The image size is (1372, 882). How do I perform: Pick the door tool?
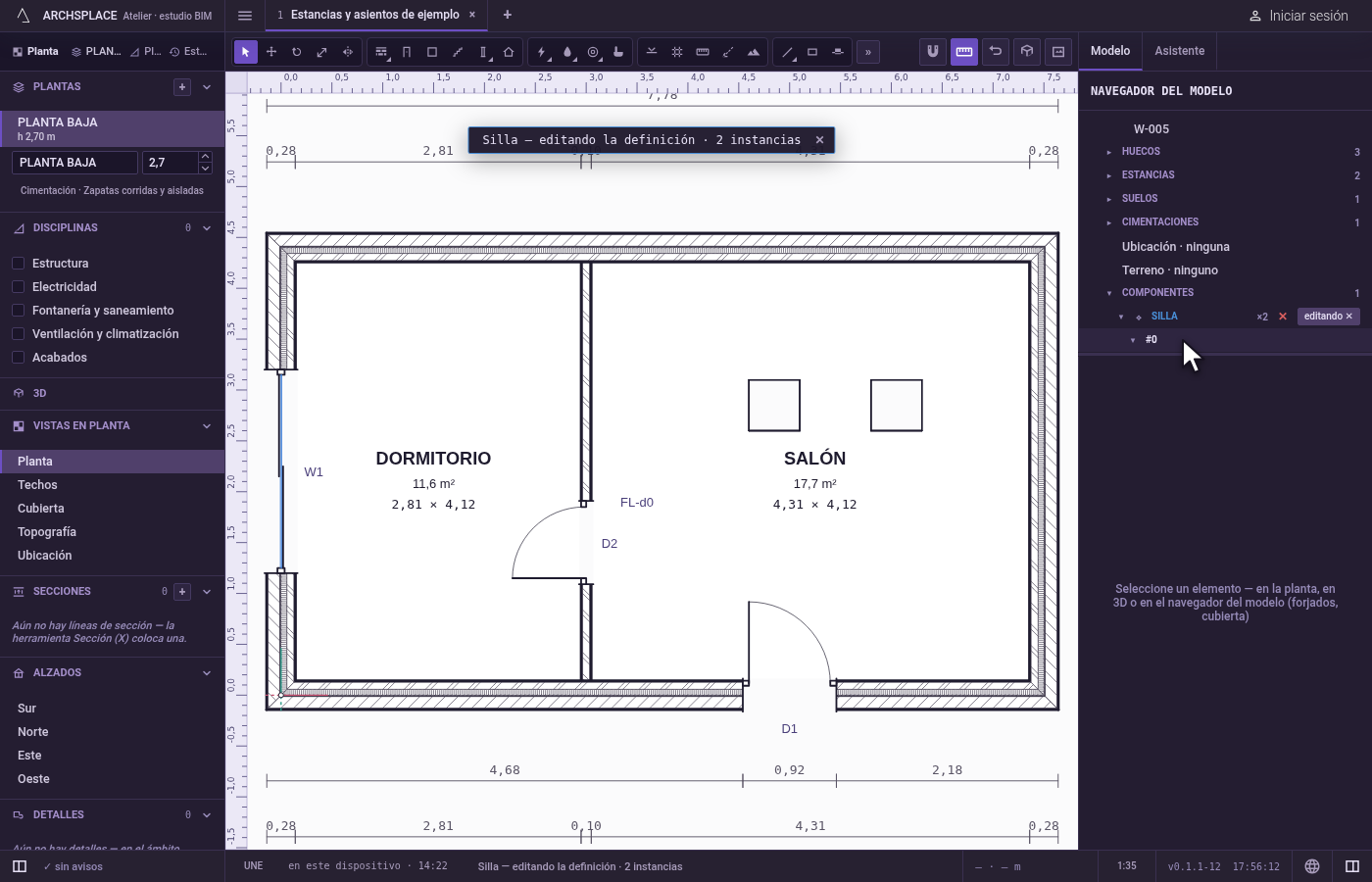(407, 52)
